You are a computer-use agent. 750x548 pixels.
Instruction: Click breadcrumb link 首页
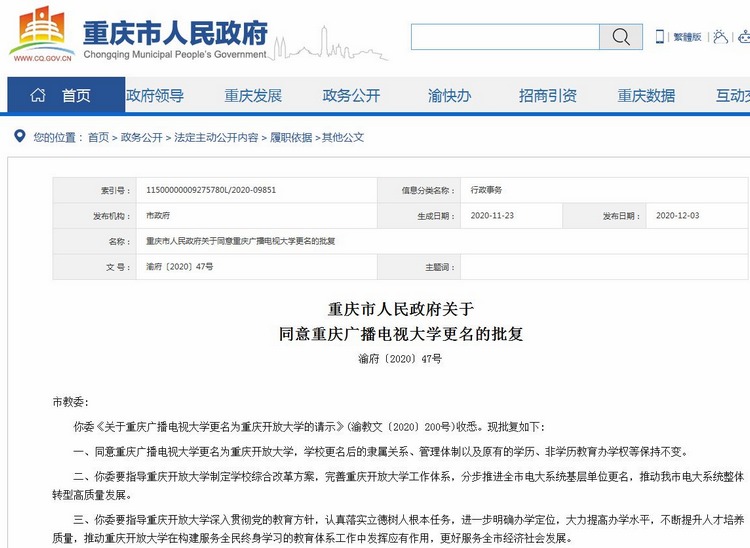click(99, 138)
